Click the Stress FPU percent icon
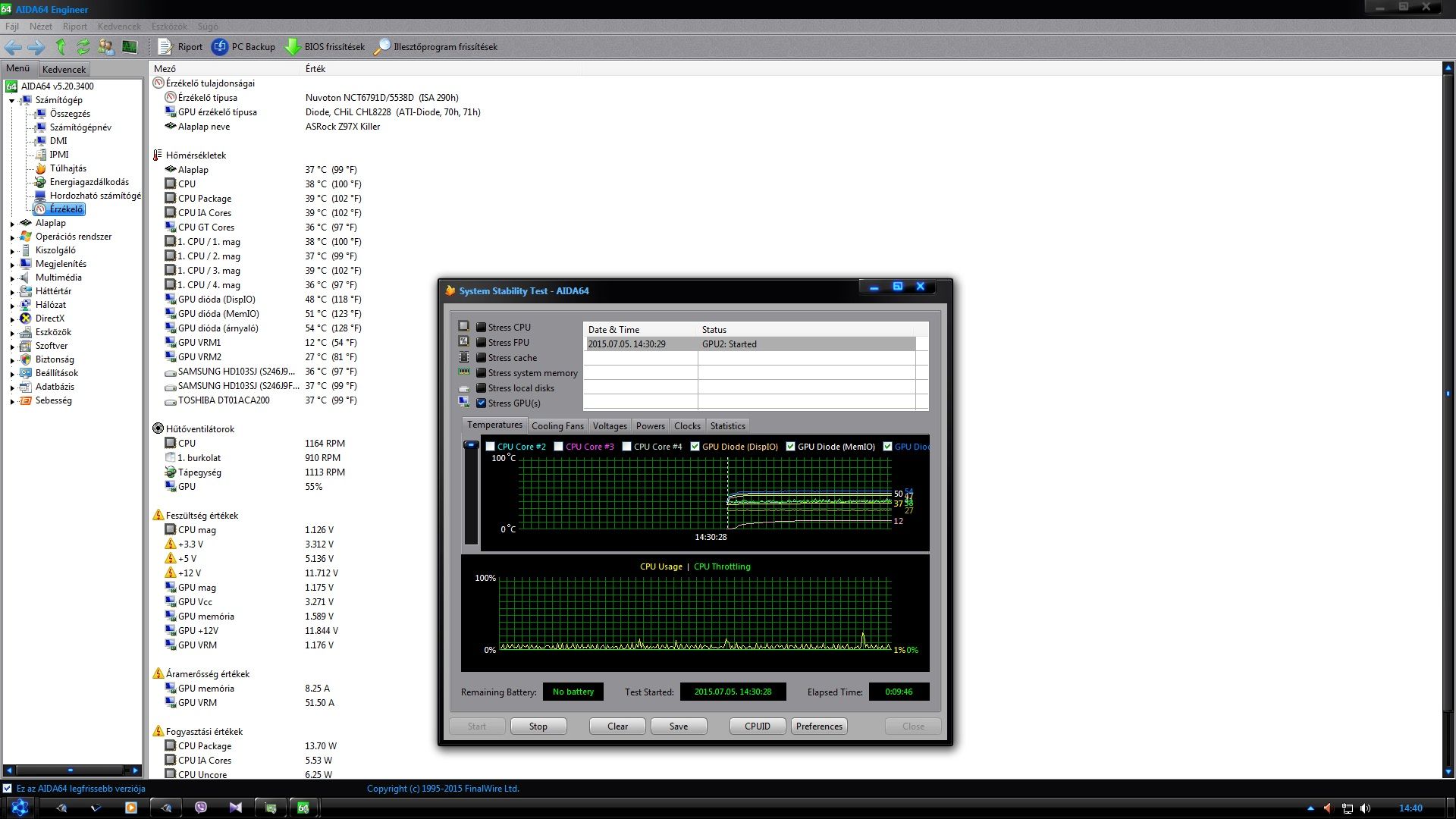This screenshot has width=1456, height=819. (x=464, y=341)
